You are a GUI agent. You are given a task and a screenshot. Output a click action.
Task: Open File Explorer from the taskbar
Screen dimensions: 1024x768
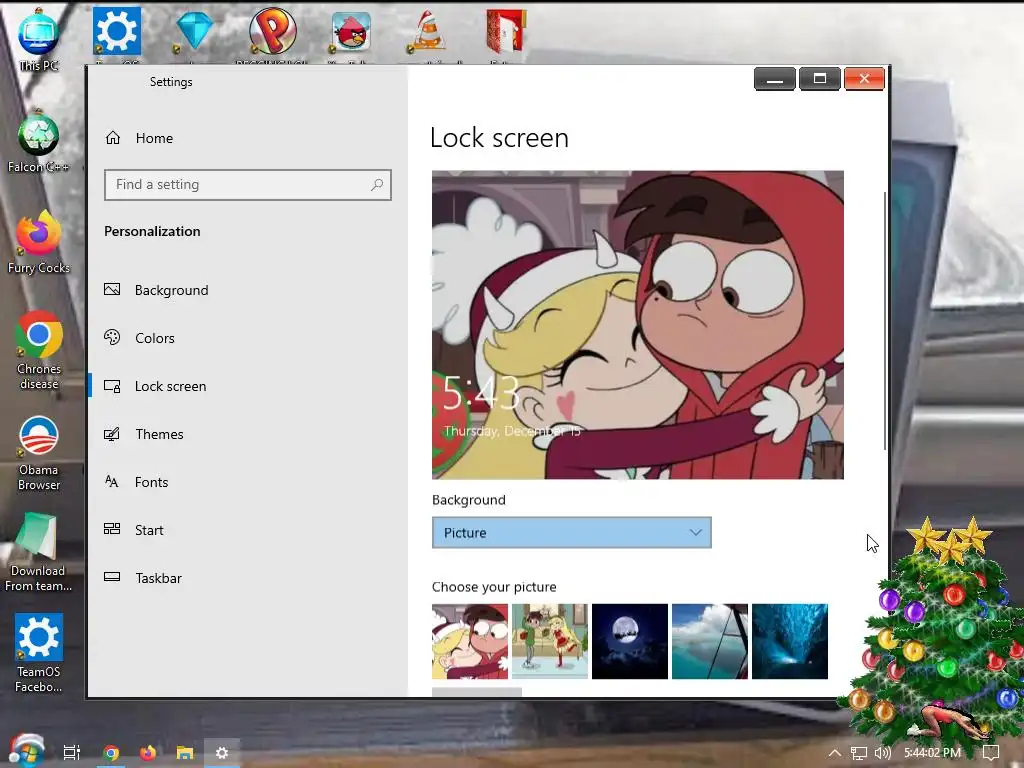tap(185, 753)
